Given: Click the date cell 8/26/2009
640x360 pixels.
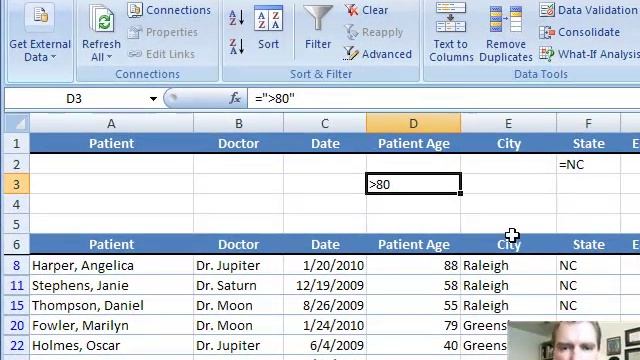Looking at the screenshot, I should 325,305.
